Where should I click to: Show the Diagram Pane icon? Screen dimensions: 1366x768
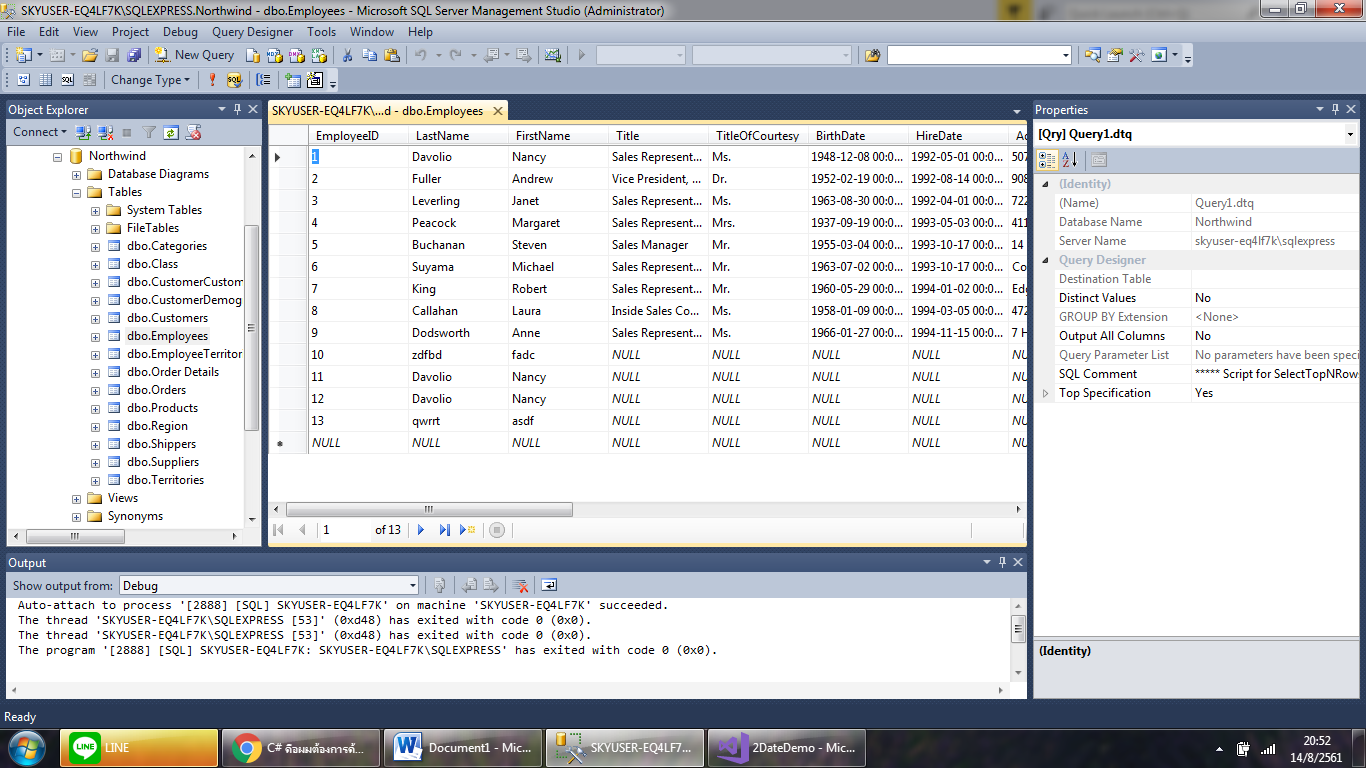[x=23, y=80]
